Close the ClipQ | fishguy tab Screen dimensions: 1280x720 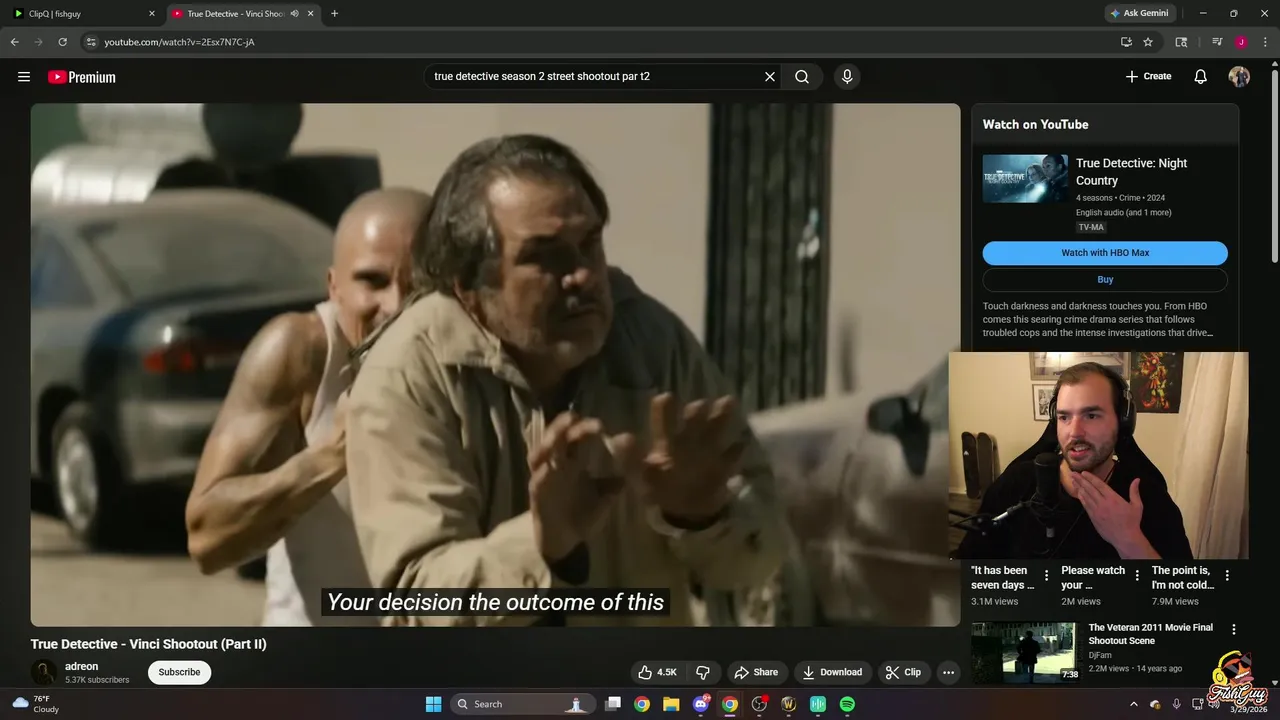point(152,14)
